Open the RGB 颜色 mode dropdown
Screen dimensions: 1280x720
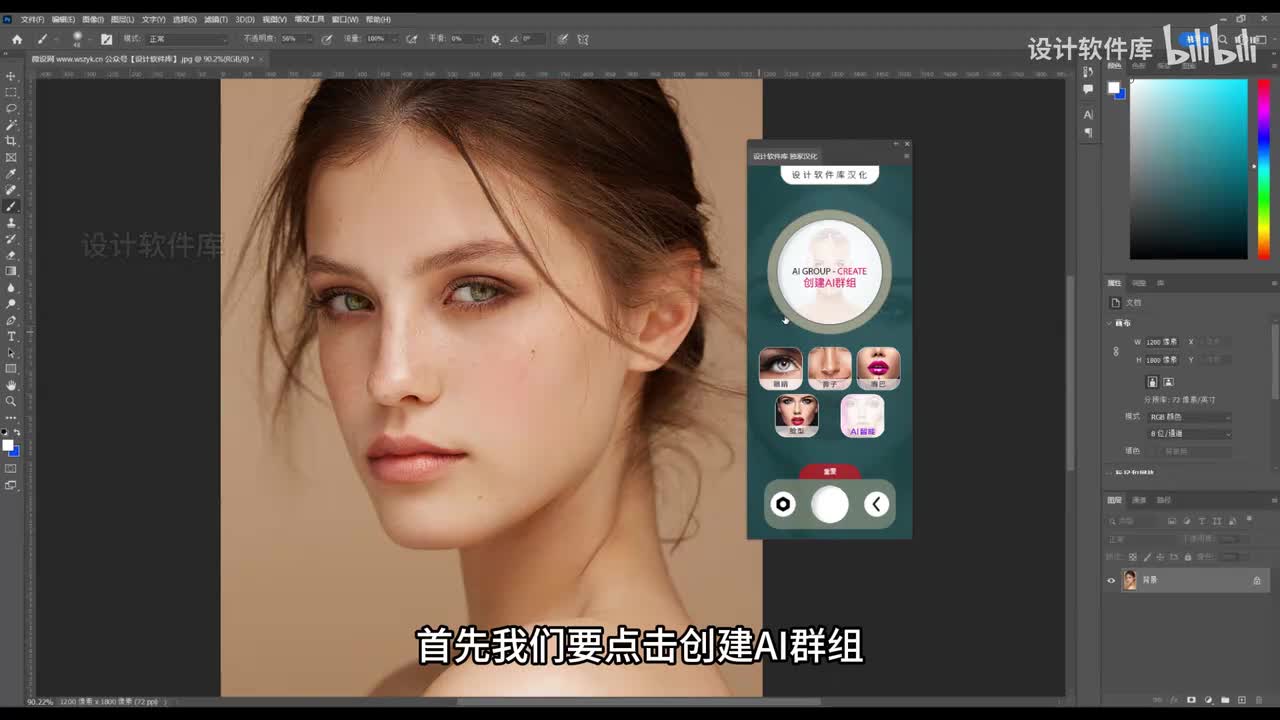pyautogui.click(x=1189, y=417)
